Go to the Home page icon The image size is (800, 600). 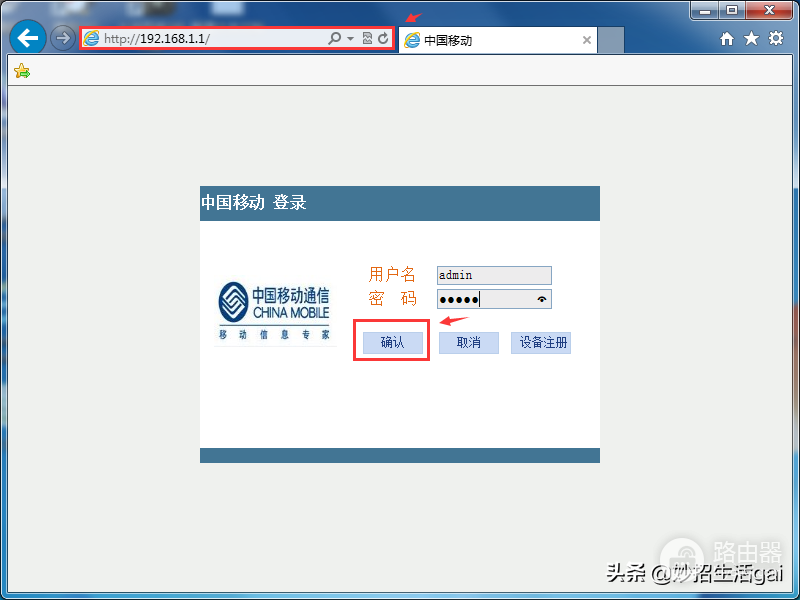click(x=727, y=38)
